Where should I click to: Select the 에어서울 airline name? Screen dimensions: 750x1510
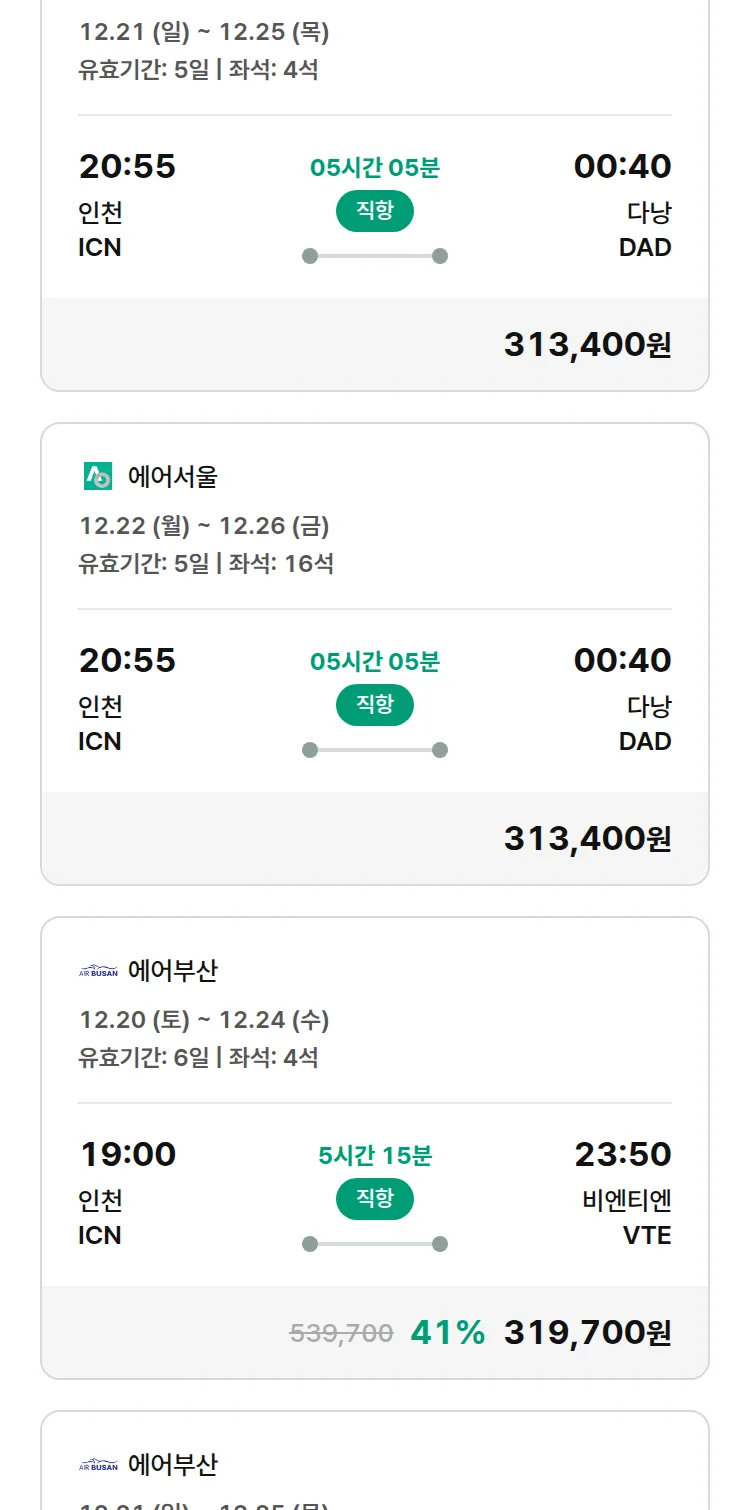(172, 477)
